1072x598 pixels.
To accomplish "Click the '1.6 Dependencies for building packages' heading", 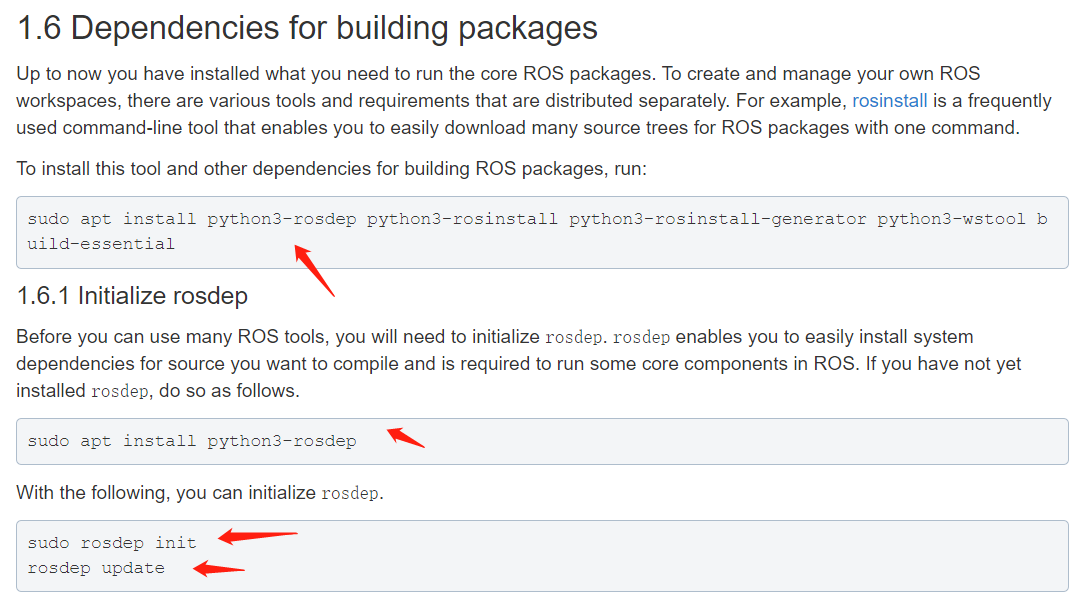I will tap(307, 28).
